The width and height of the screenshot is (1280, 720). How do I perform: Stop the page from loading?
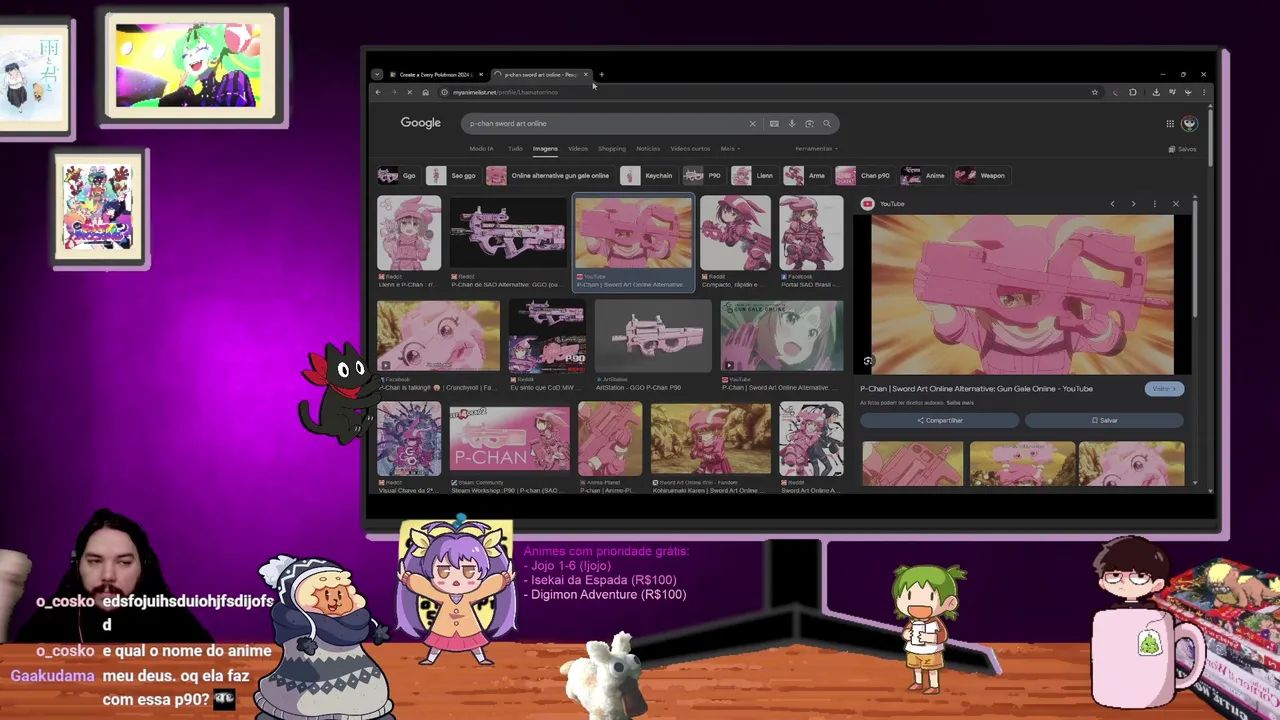(x=410, y=92)
